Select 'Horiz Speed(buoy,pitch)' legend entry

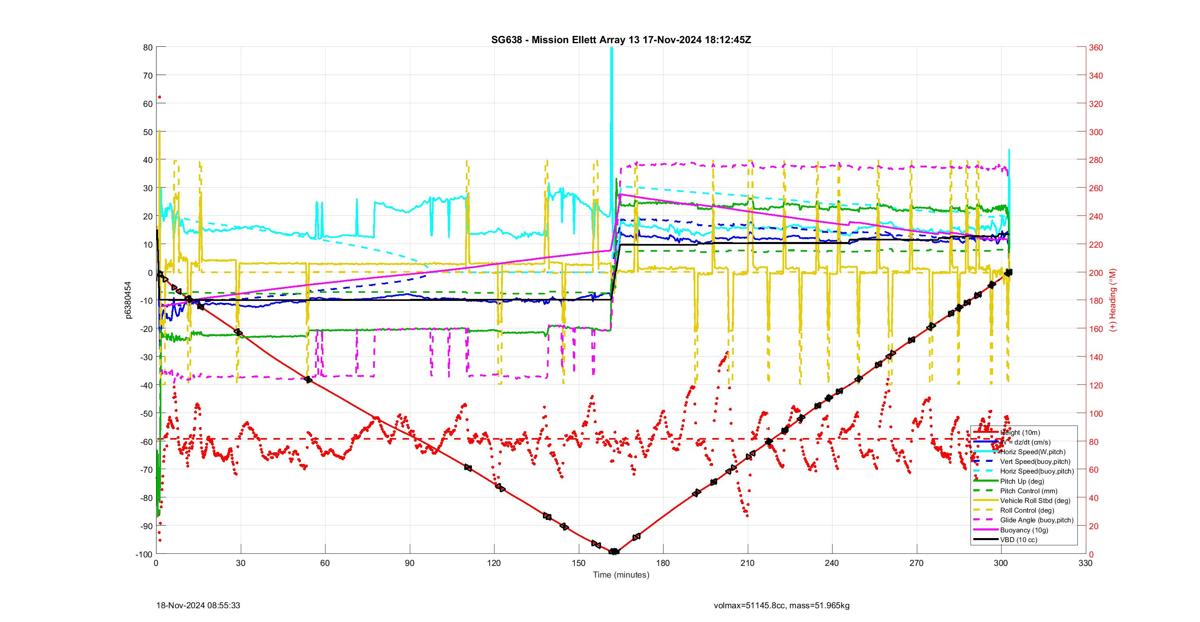(x=1037, y=471)
